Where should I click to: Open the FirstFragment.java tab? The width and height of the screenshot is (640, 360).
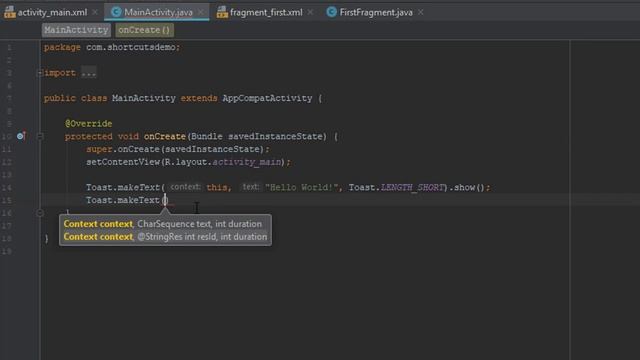376,13
